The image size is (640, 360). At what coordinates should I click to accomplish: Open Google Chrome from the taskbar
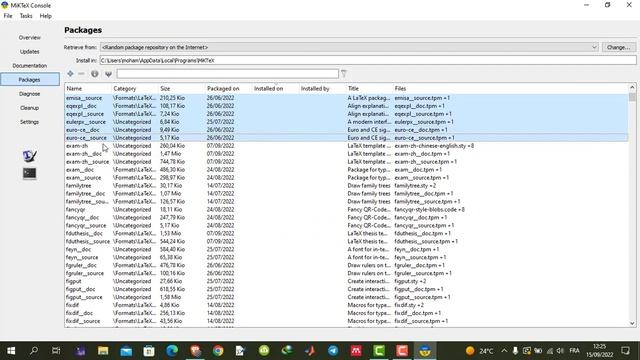(x=218, y=351)
